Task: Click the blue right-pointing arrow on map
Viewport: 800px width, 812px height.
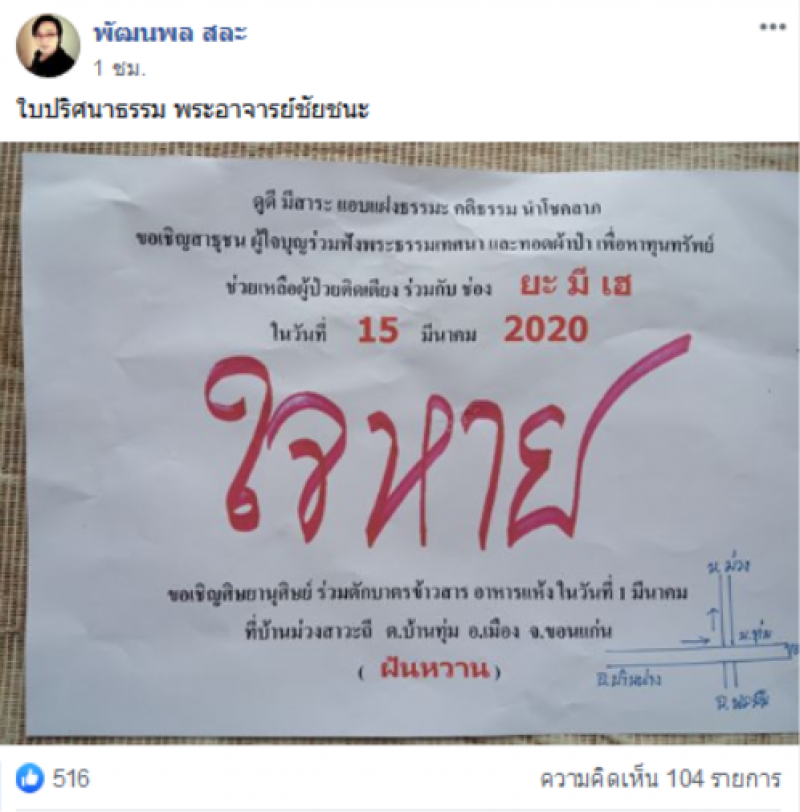Action: tap(696, 641)
